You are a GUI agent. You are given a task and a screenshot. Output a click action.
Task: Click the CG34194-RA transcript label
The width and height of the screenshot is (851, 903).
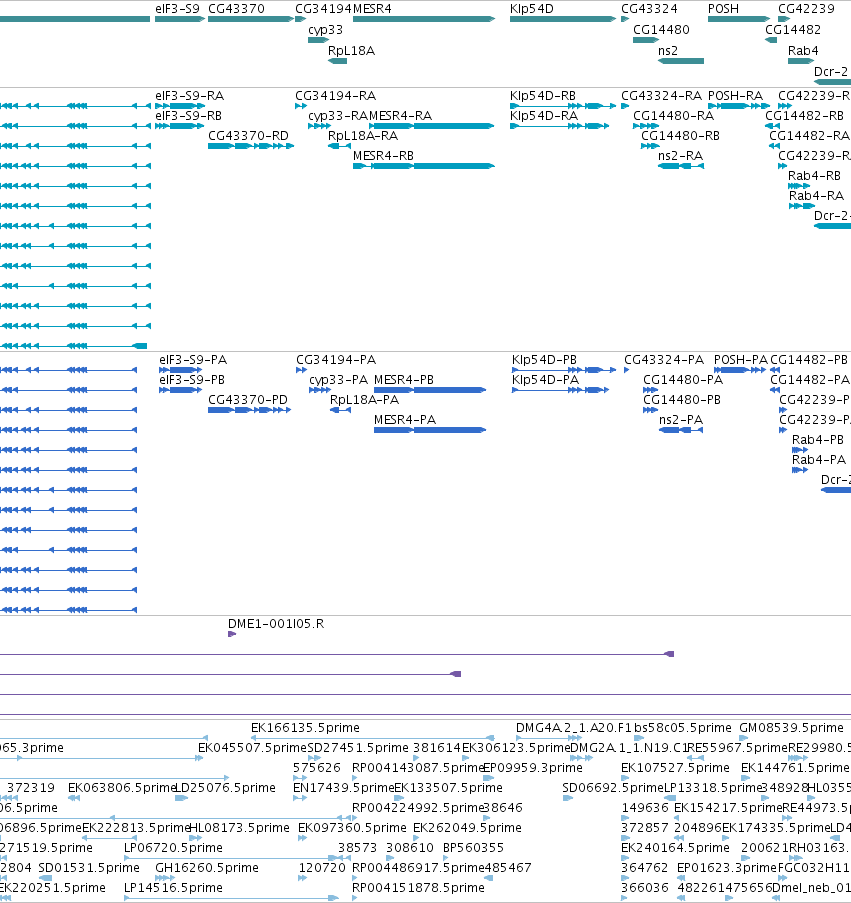click(335, 96)
